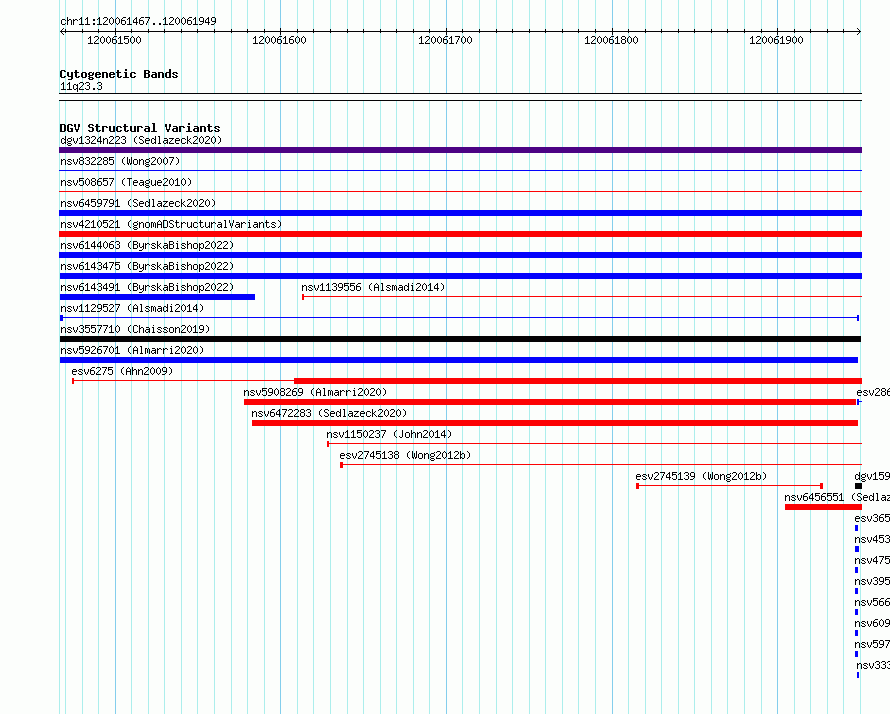Open nsv6459791 (Sedlazeck2020) variant details
This screenshot has height=714, width=890.
click(x=138, y=203)
